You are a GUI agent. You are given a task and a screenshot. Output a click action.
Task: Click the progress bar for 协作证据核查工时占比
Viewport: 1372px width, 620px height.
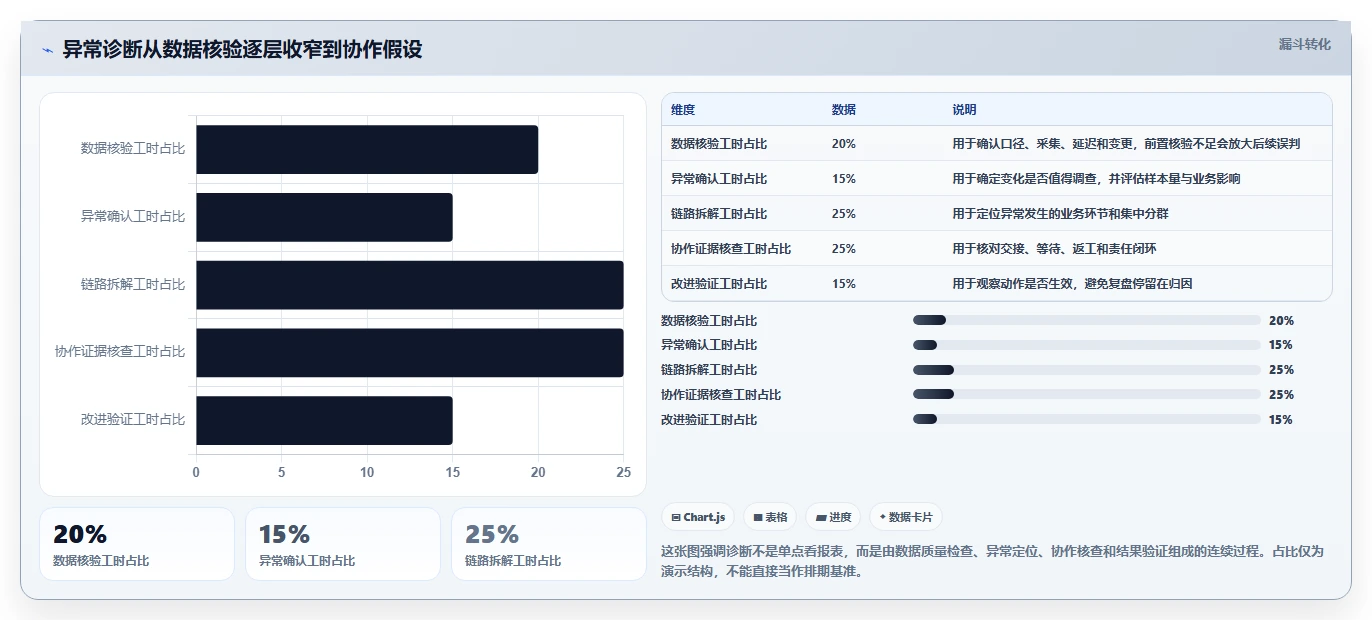[1086, 395]
